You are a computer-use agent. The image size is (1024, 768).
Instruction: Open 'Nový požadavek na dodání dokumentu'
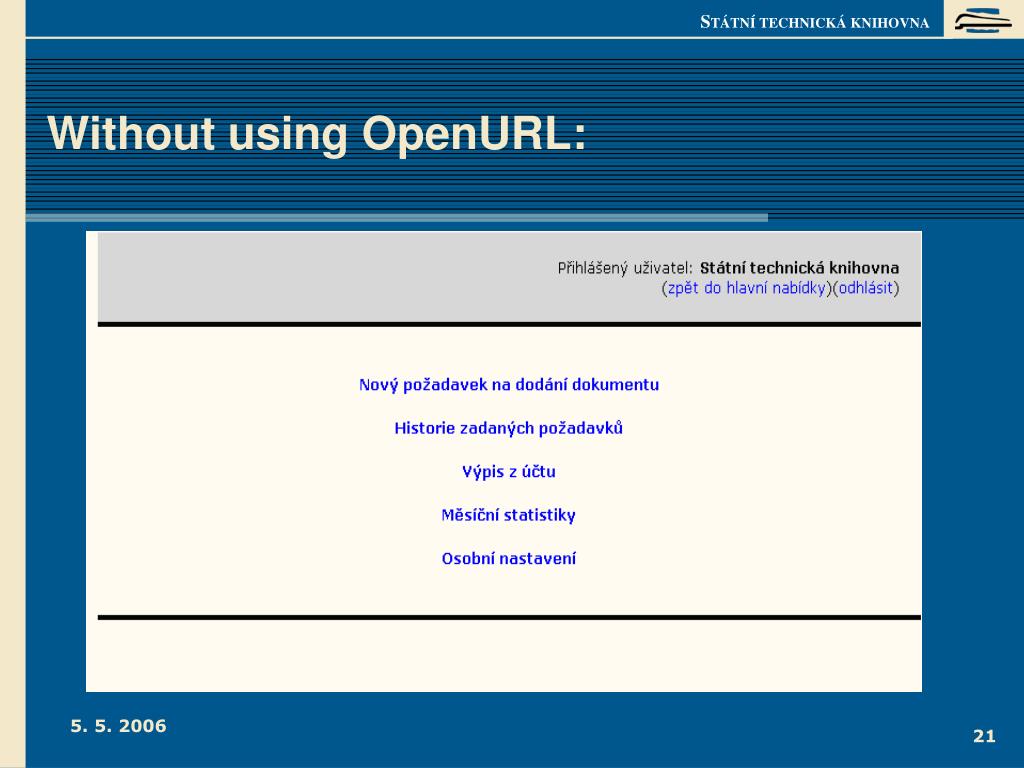[508, 385]
